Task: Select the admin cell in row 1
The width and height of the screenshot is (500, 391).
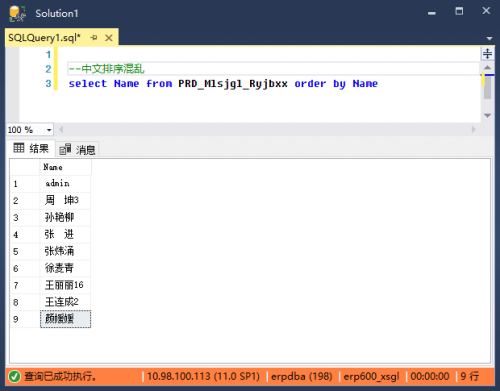Action: pos(65,184)
